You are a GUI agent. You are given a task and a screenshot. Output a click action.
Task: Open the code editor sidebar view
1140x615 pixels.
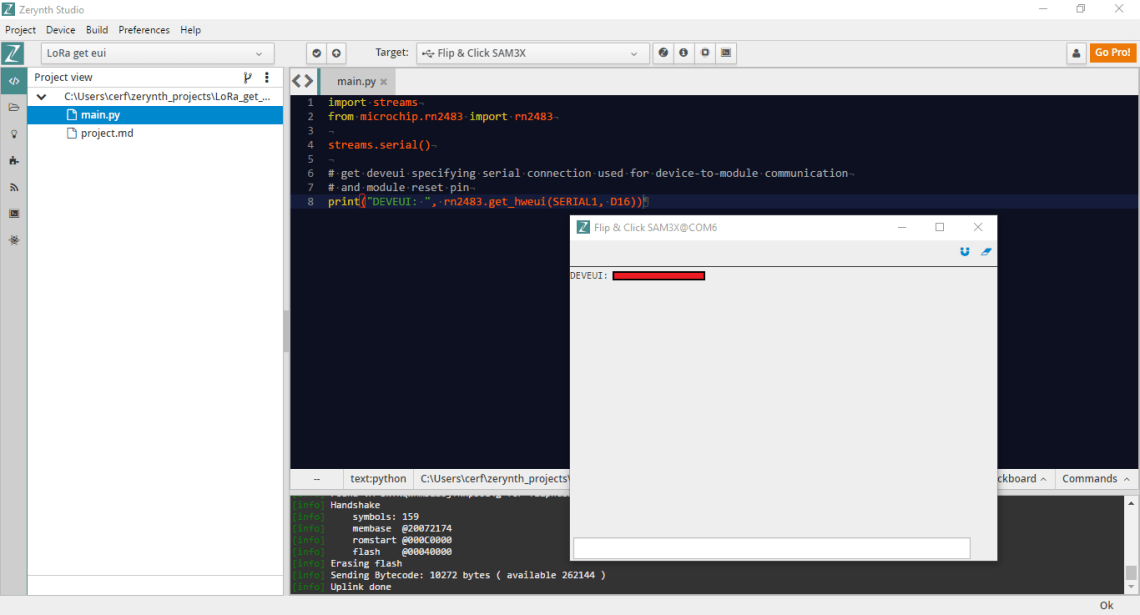(x=14, y=81)
